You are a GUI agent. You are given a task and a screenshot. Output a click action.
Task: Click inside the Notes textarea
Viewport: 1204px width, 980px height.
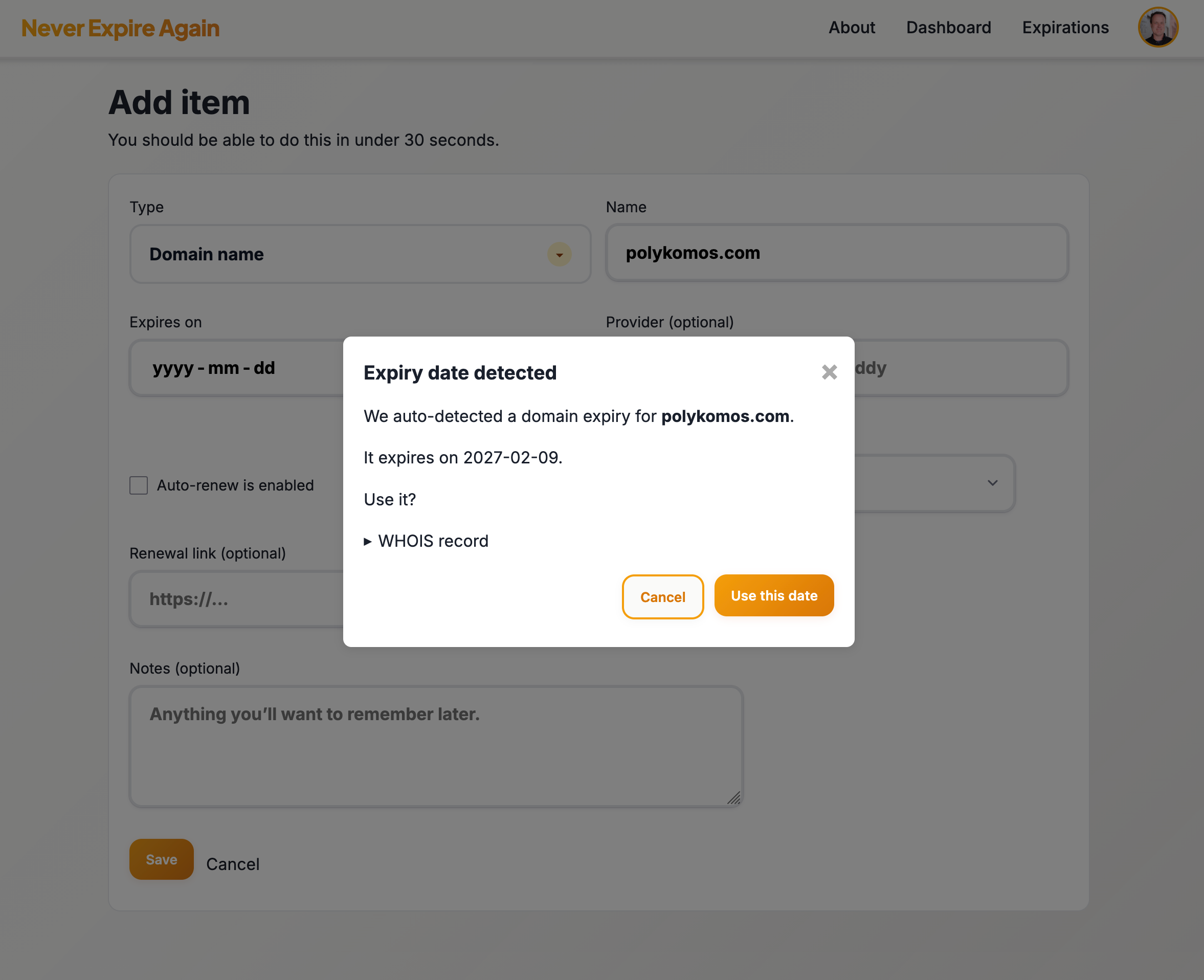point(435,745)
